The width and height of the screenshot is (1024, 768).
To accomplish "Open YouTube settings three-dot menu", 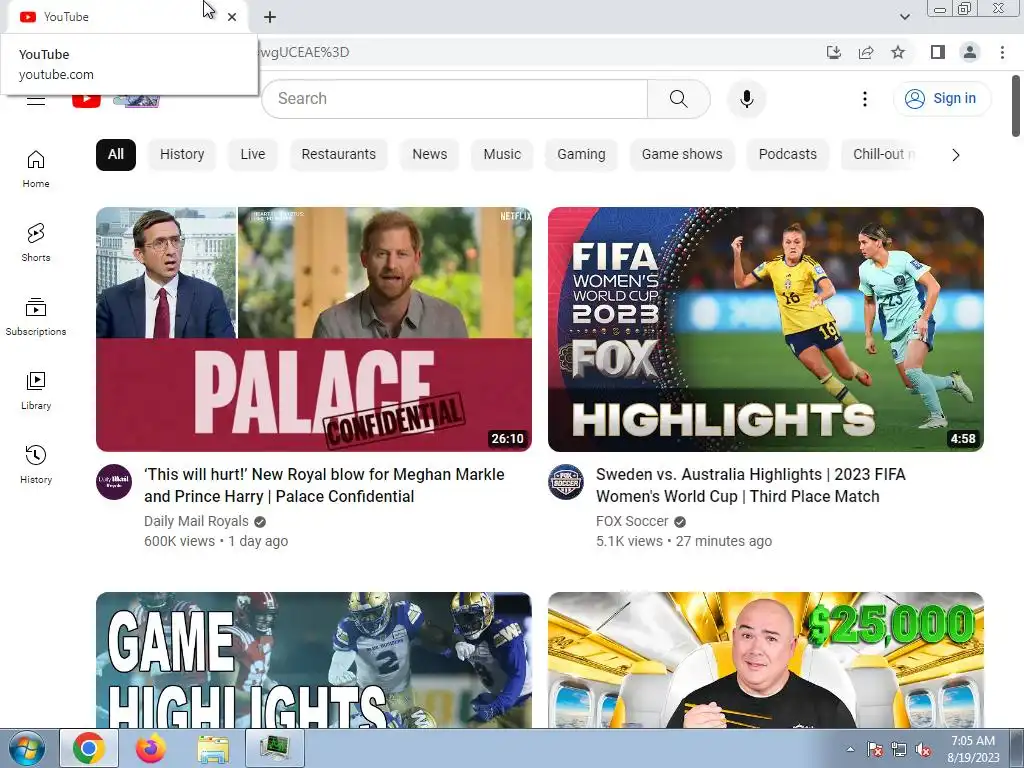I will click(x=865, y=99).
